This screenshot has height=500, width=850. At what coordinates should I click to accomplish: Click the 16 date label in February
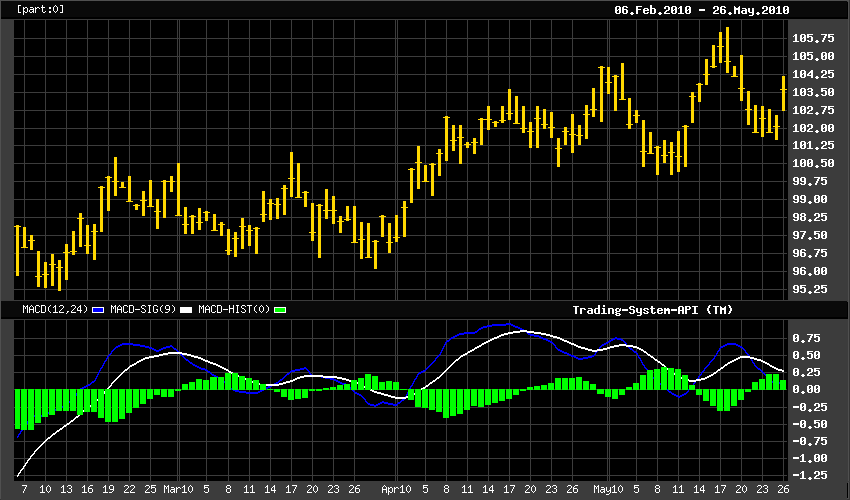[x=87, y=489]
